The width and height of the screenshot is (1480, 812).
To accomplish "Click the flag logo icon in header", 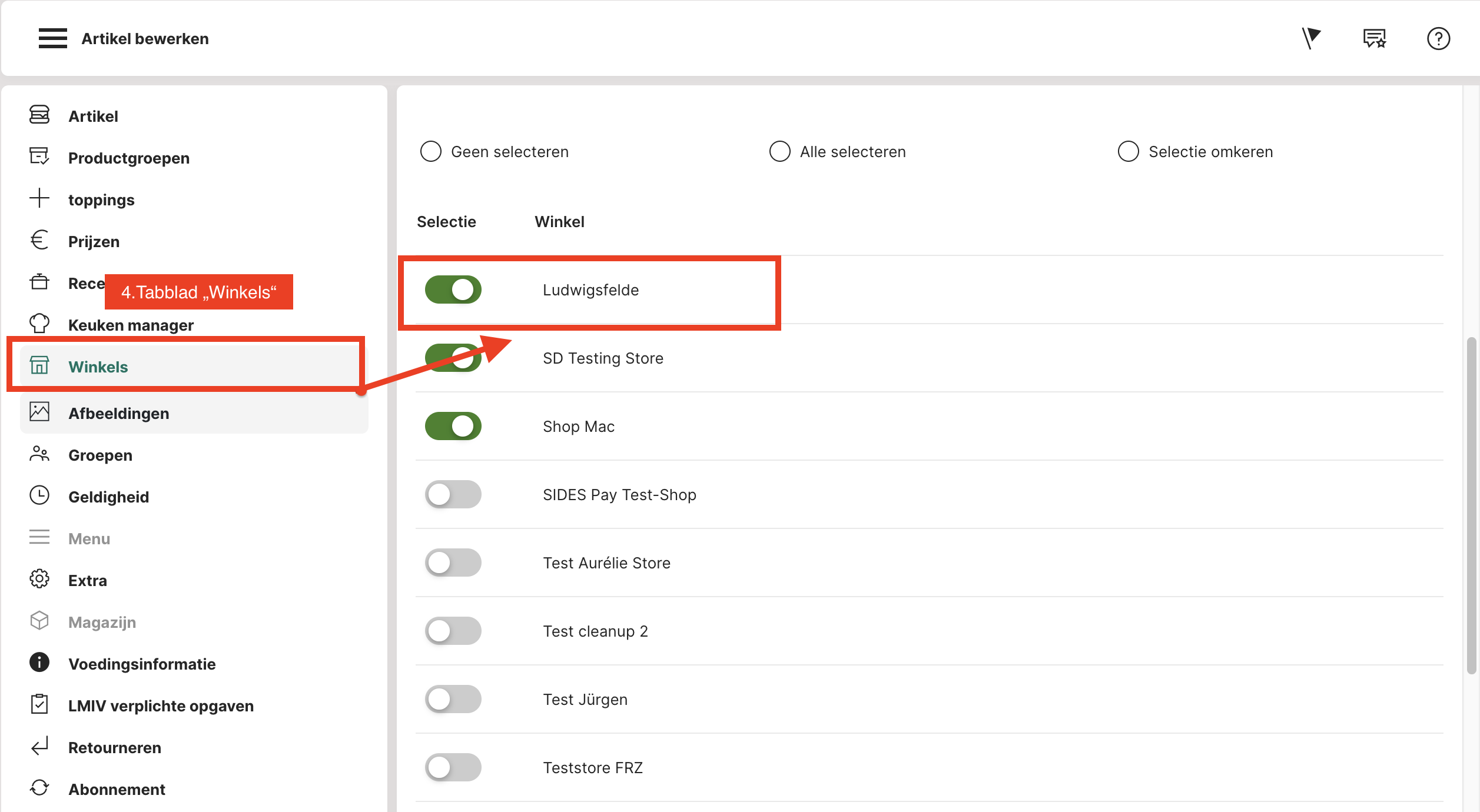I will (x=1310, y=38).
